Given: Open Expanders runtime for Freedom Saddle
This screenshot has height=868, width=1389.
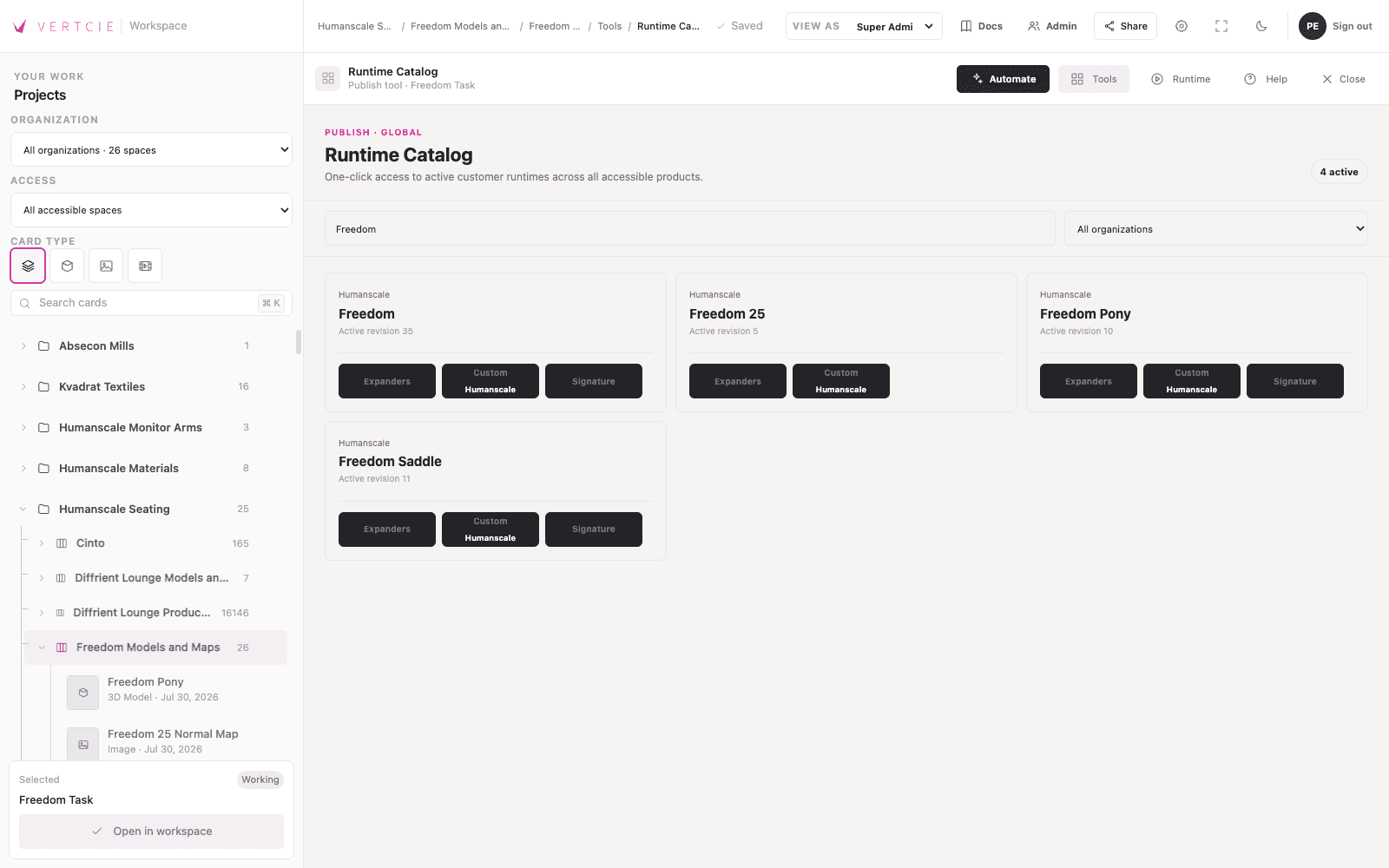Looking at the screenshot, I should (x=387, y=529).
